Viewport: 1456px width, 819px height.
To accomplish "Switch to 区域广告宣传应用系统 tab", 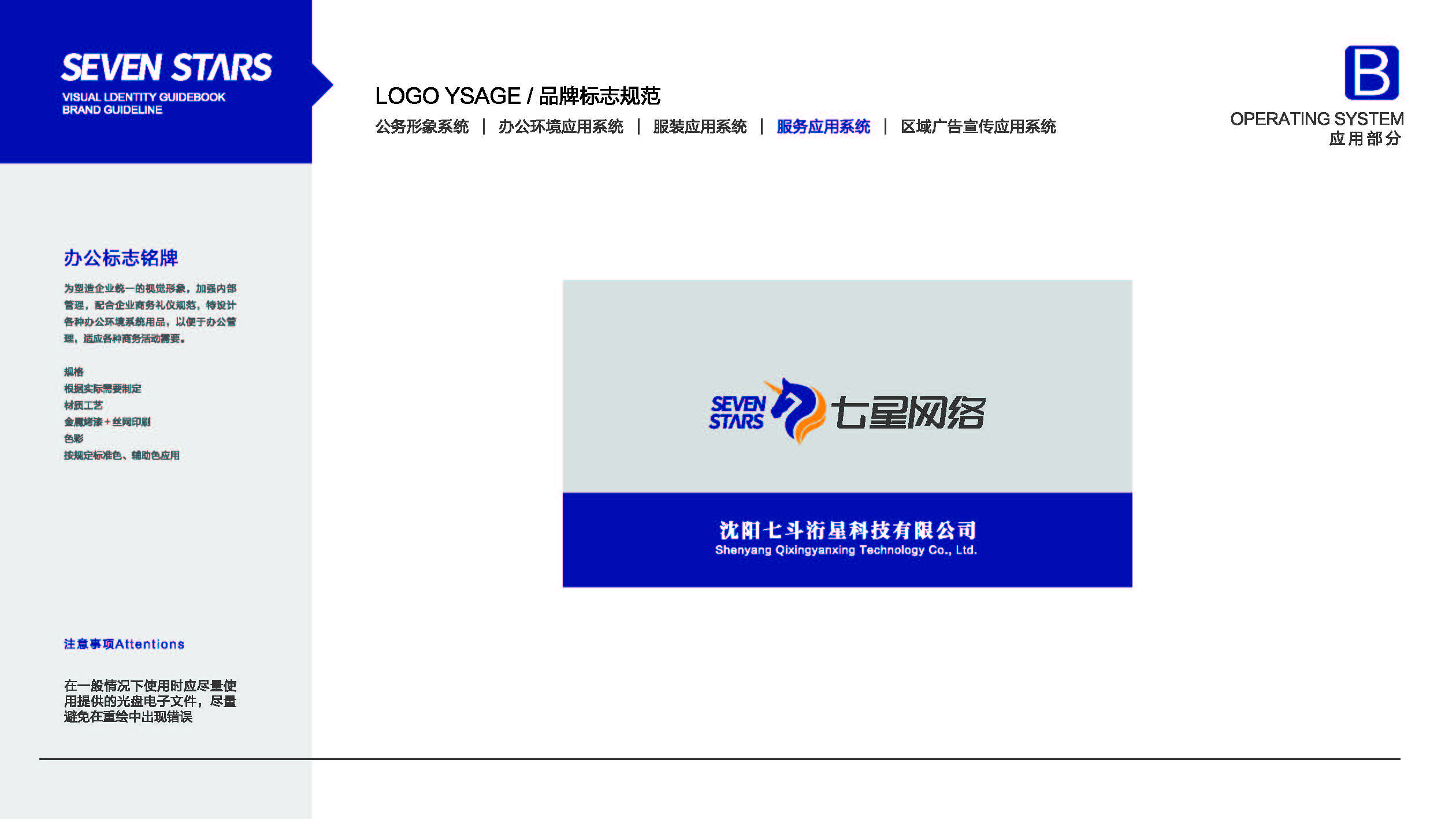I will click(x=978, y=126).
